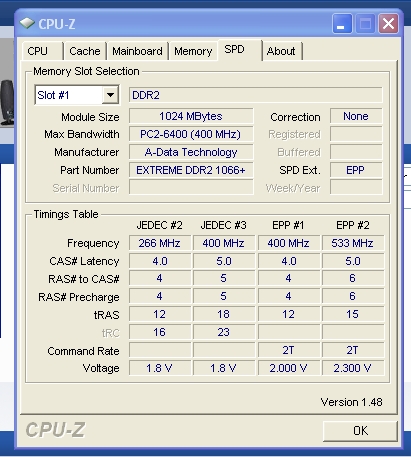
Task: Click the Correction value None
Action: pos(356,116)
